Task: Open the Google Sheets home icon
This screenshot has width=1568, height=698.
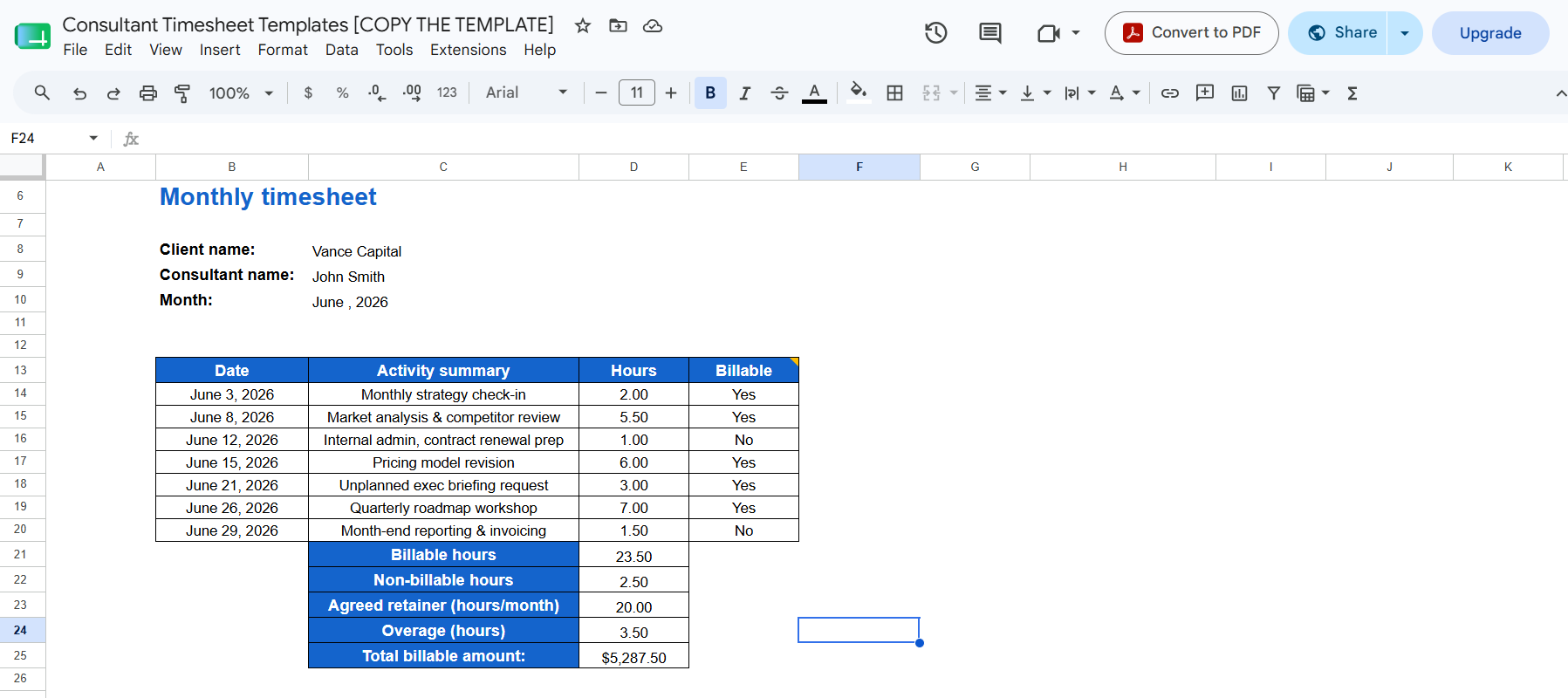Action: click(x=32, y=36)
